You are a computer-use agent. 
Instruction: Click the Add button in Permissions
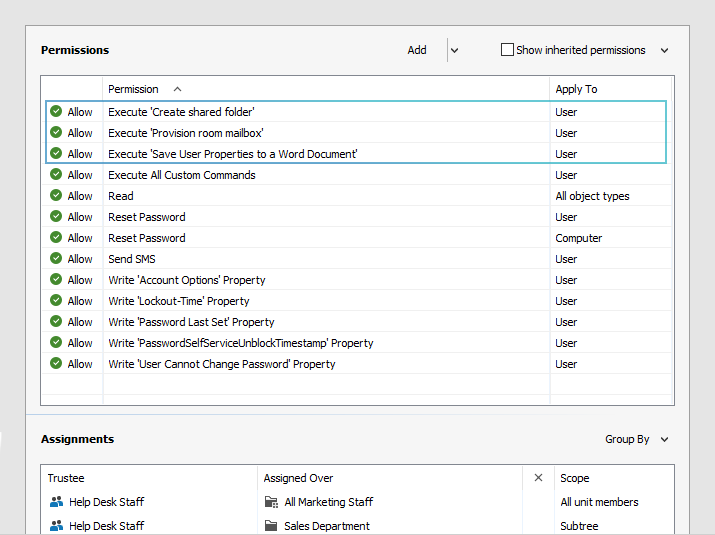pyautogui.click(x=417, y=50)
